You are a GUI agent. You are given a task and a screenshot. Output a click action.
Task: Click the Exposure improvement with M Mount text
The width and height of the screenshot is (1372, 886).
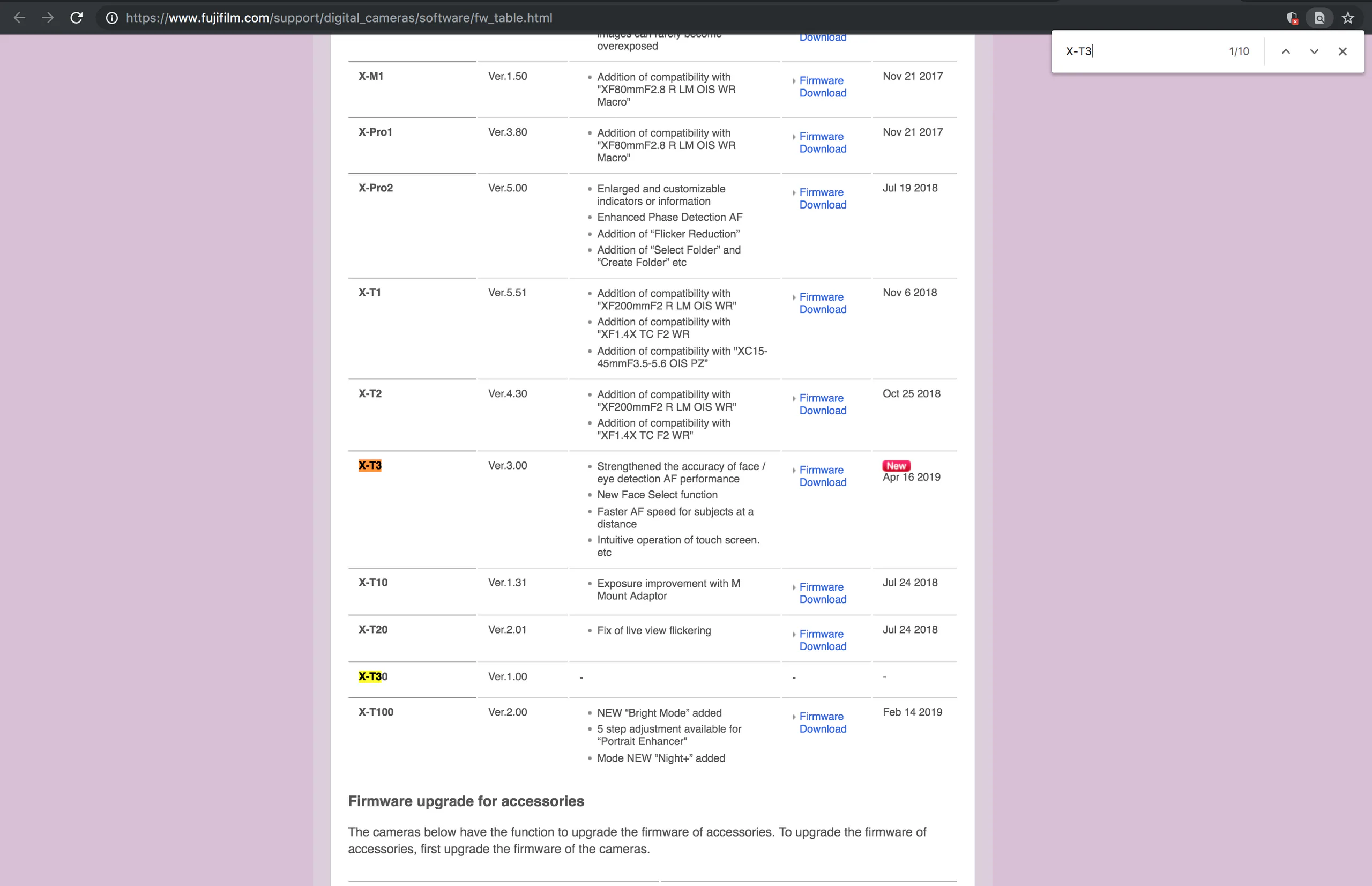[x=668, y=590]
